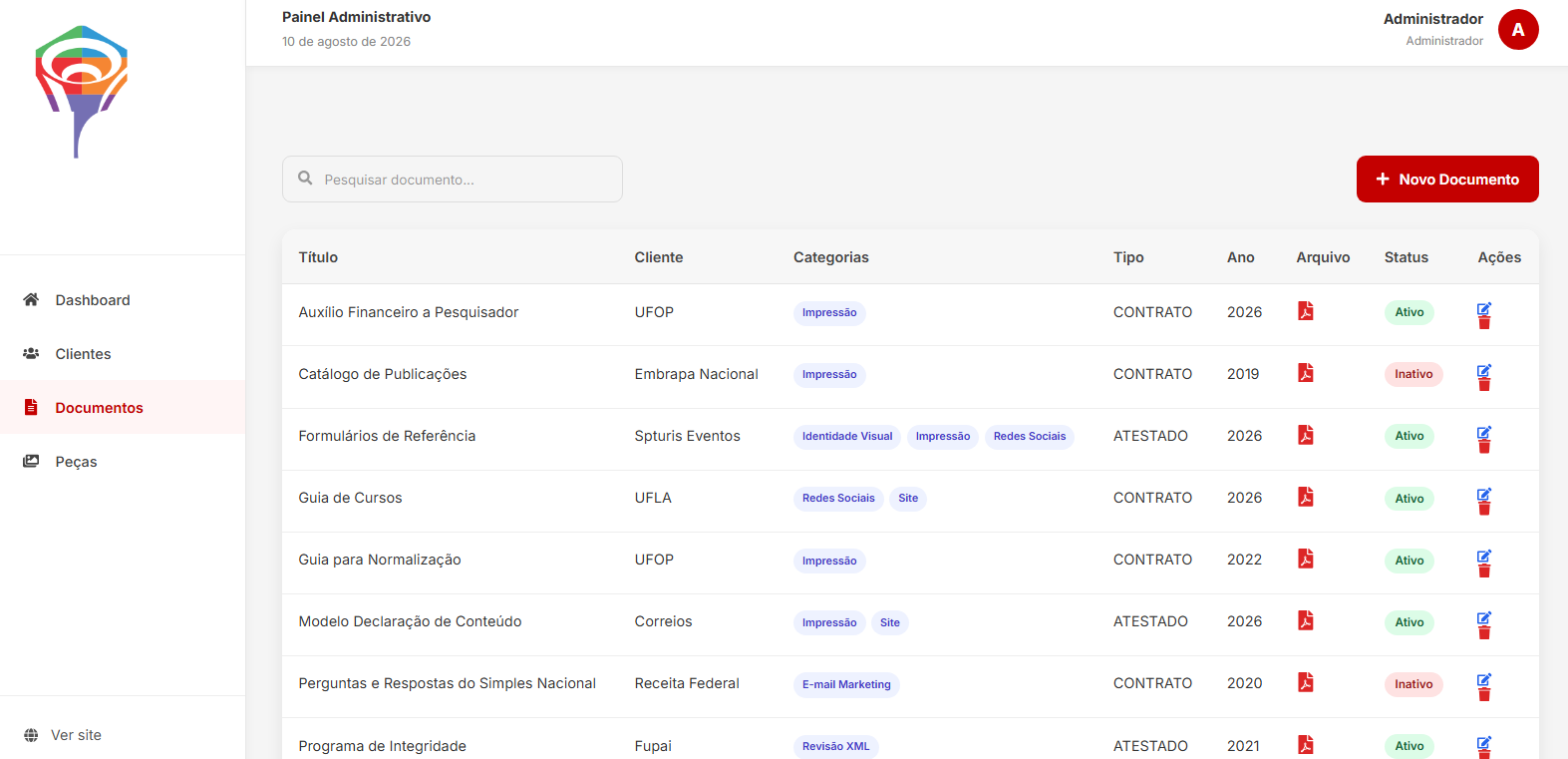Follow the Ver site link
The image size is (1568, 759).
click(x=63, y=735)
